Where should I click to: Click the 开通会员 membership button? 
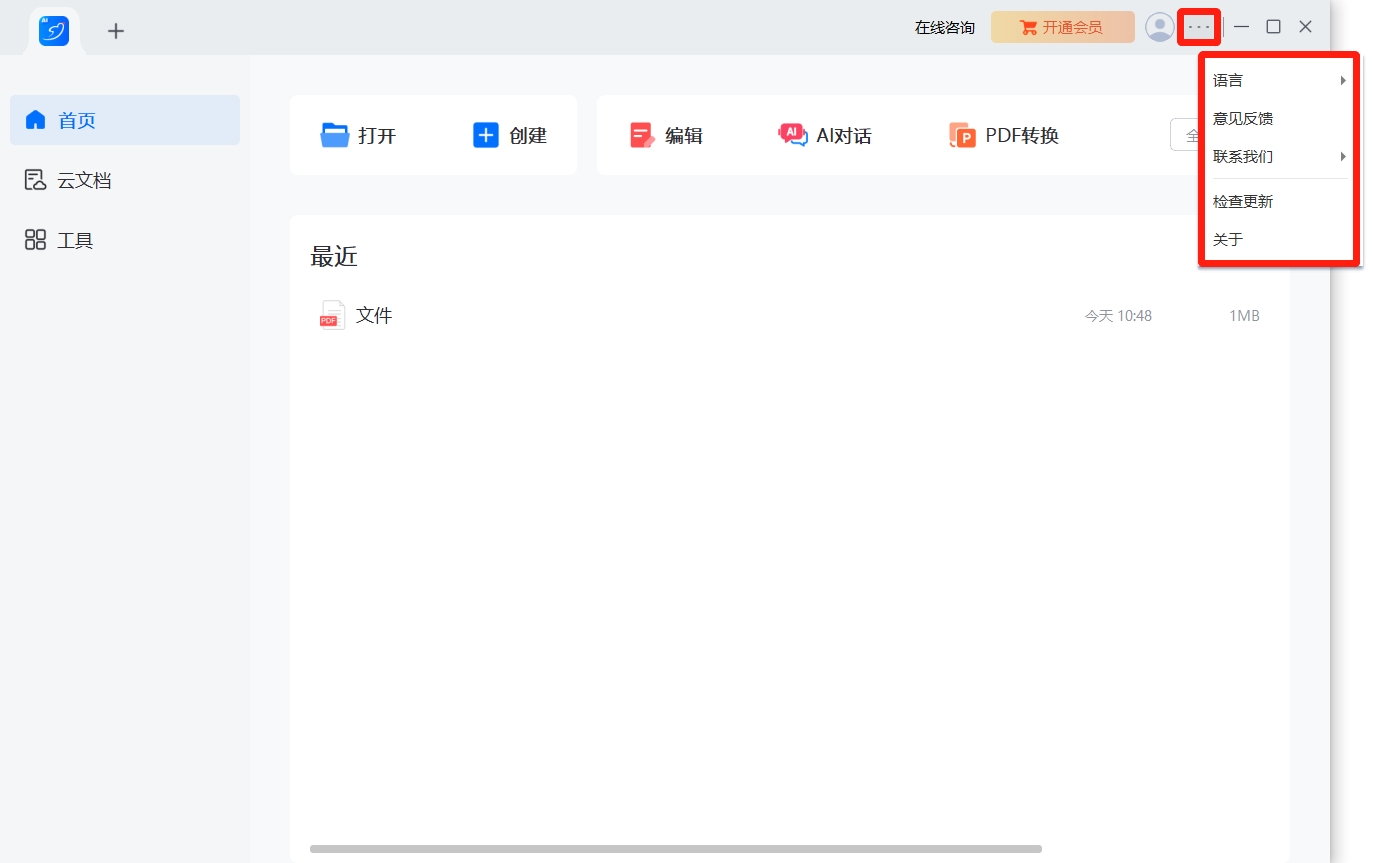tap(1063, 27)
